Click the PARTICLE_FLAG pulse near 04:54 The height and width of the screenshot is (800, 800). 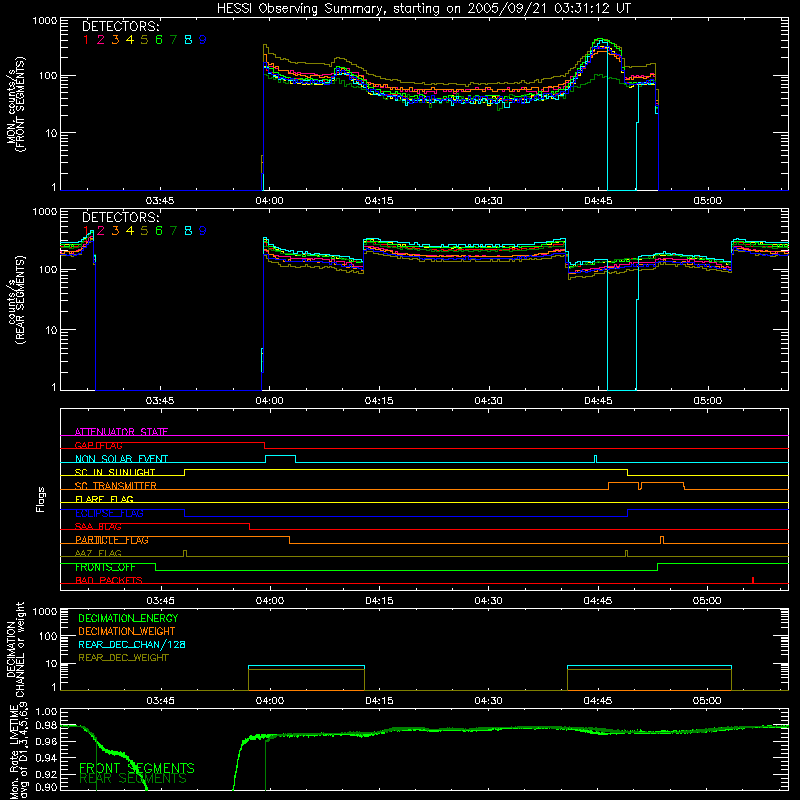click(x=662, y=540)
